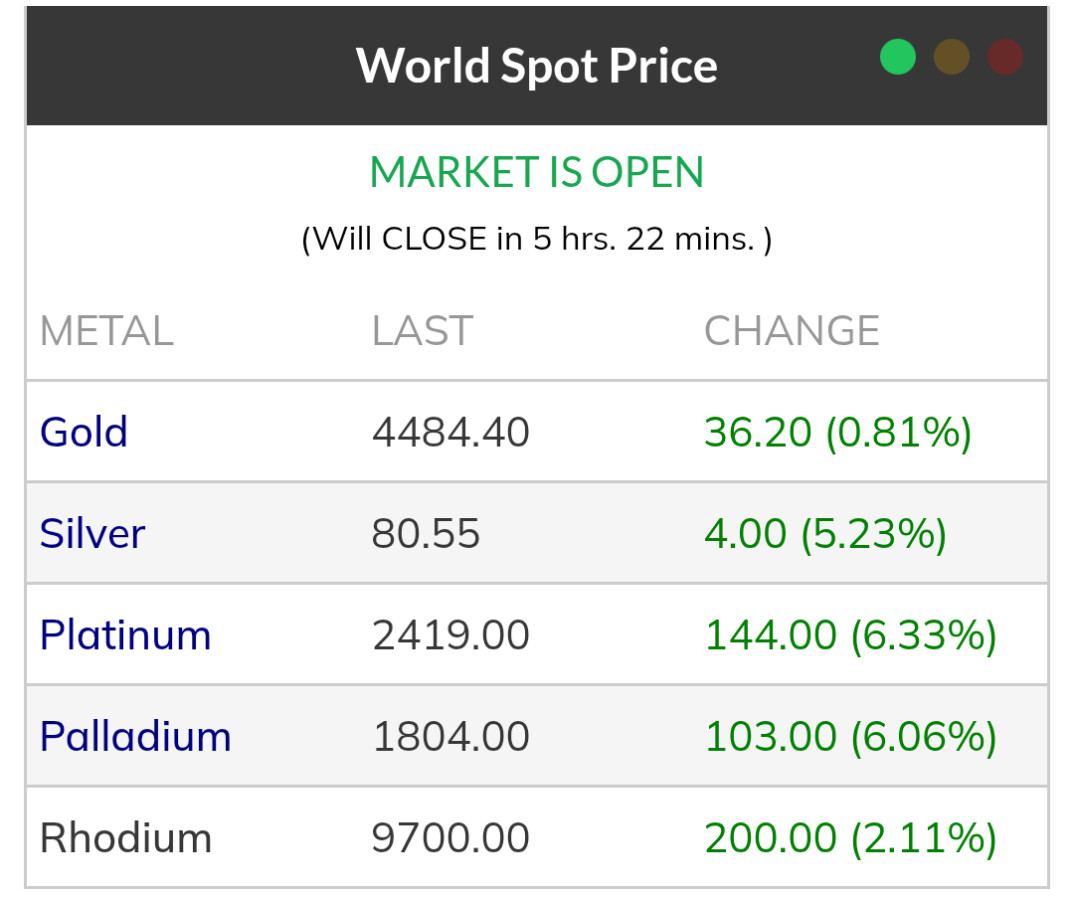Click Platinum change 144.00 (6.33%)
The height and width of the screenshot is (900, 1074).
click(850, 636)
